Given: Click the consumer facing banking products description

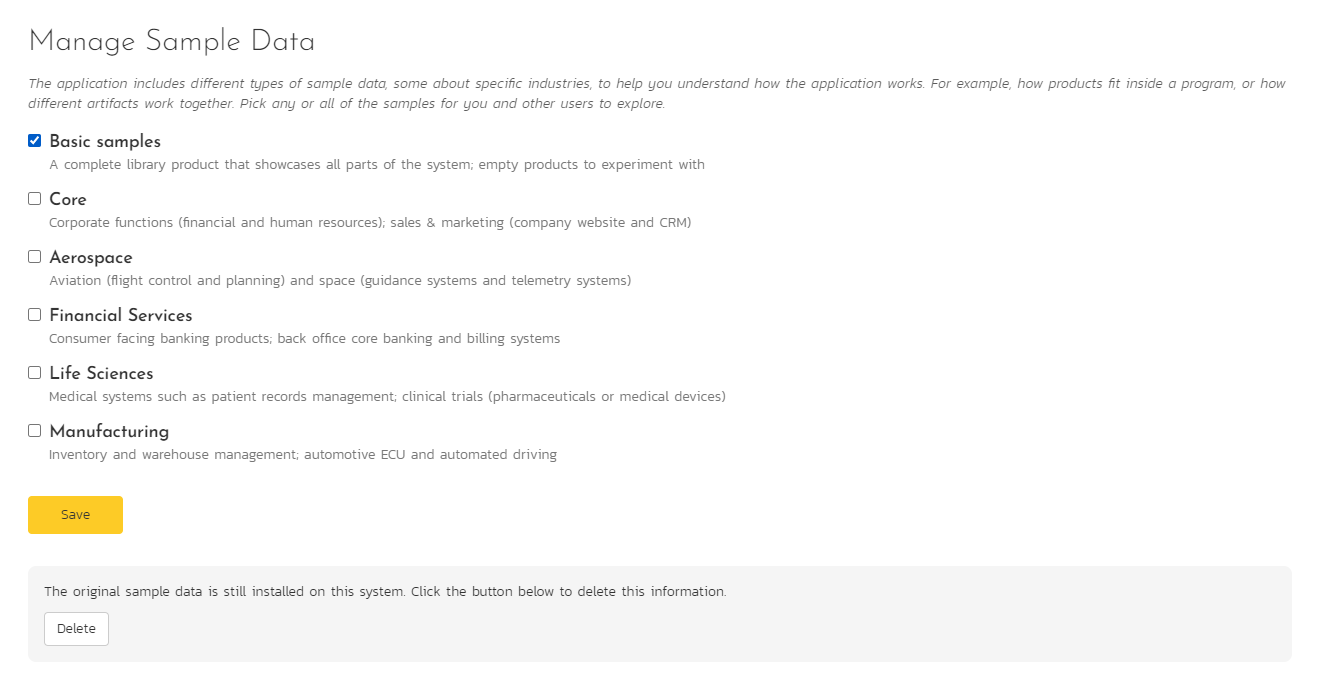Looking at the screenshot, I should point(304,339).
